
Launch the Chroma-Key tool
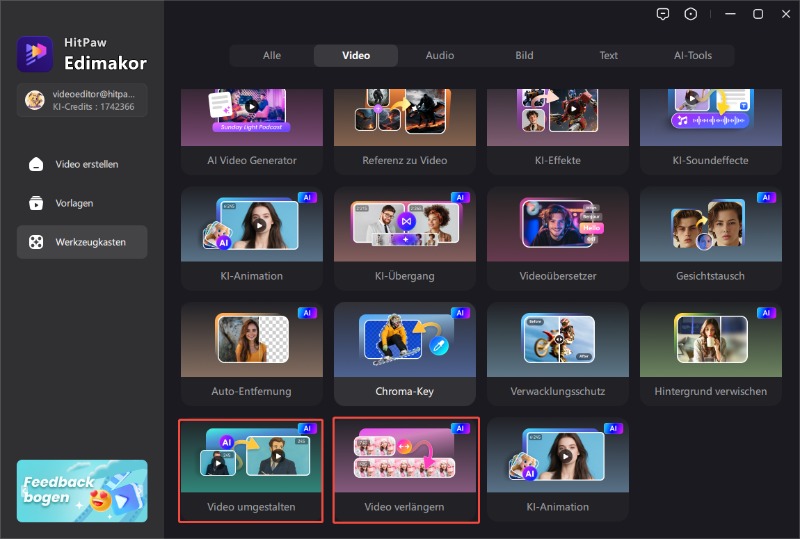click(405, 353)
